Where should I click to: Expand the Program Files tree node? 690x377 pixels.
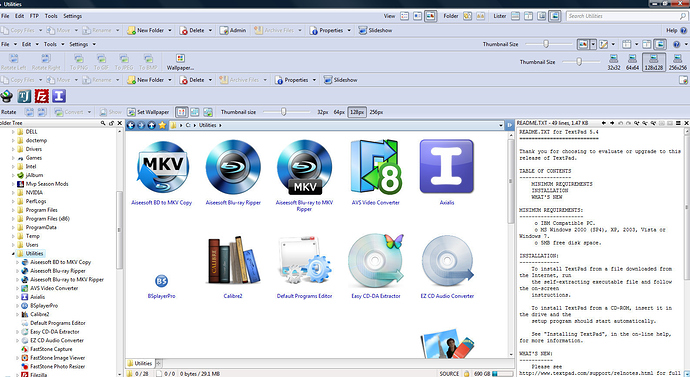tap(13, 210)
